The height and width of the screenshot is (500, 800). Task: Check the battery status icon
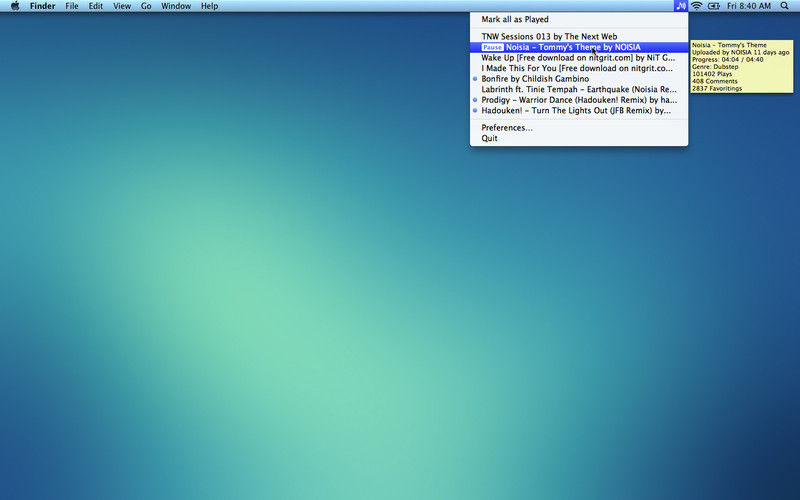coord(714,6)
